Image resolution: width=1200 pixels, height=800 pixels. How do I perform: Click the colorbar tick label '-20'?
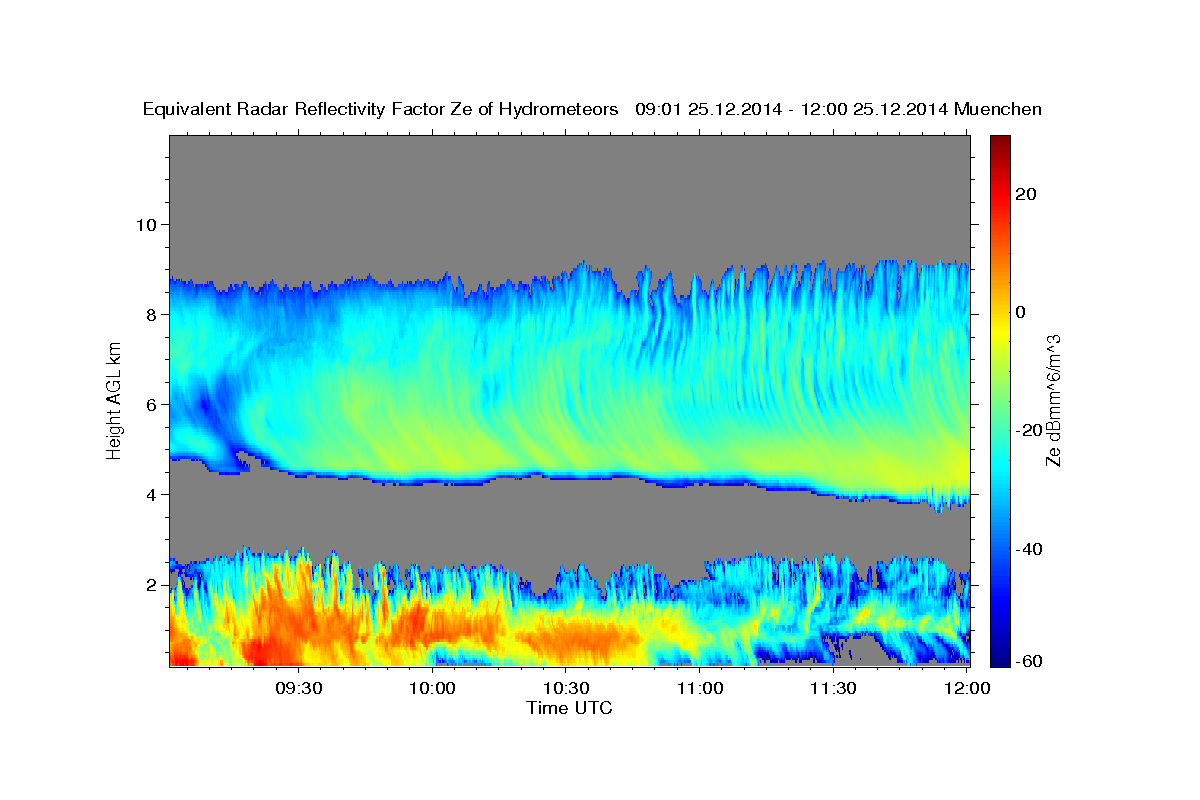coord(1031,430)
